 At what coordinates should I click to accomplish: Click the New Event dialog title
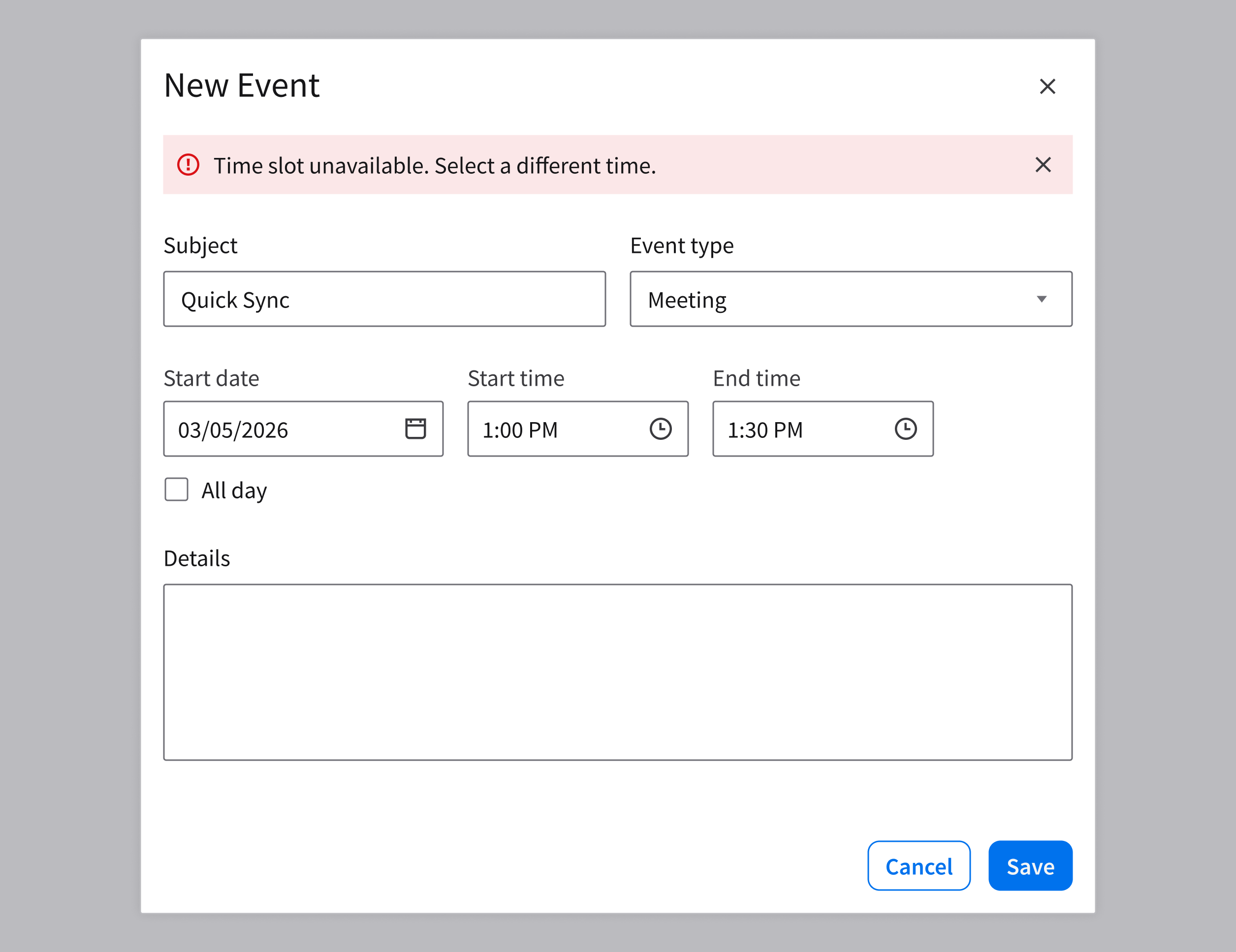pyautogui.click(x=242, y=86)
